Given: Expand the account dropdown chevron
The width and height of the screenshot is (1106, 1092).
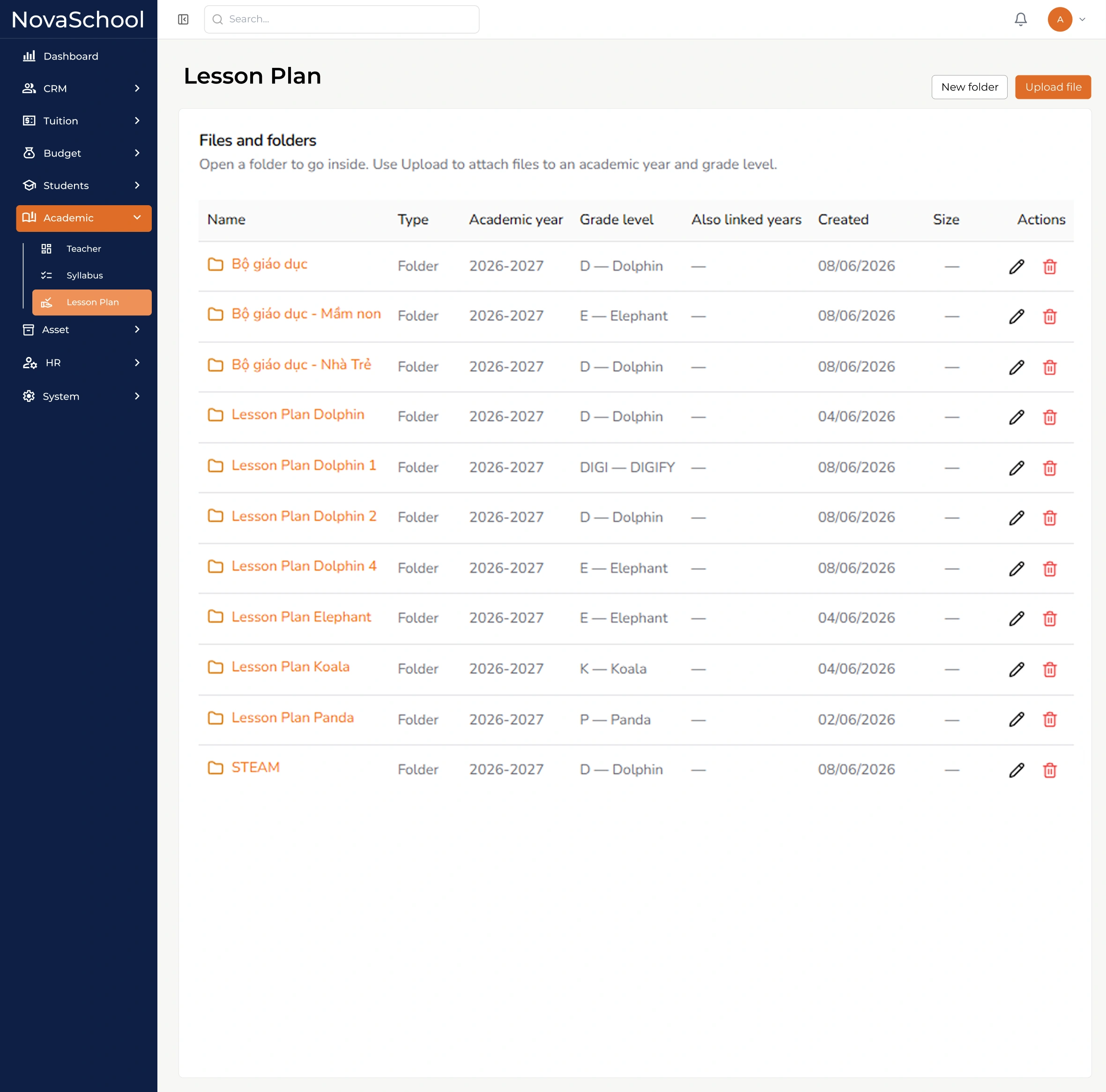Looking at the screenshot, I should (1082, 20).
